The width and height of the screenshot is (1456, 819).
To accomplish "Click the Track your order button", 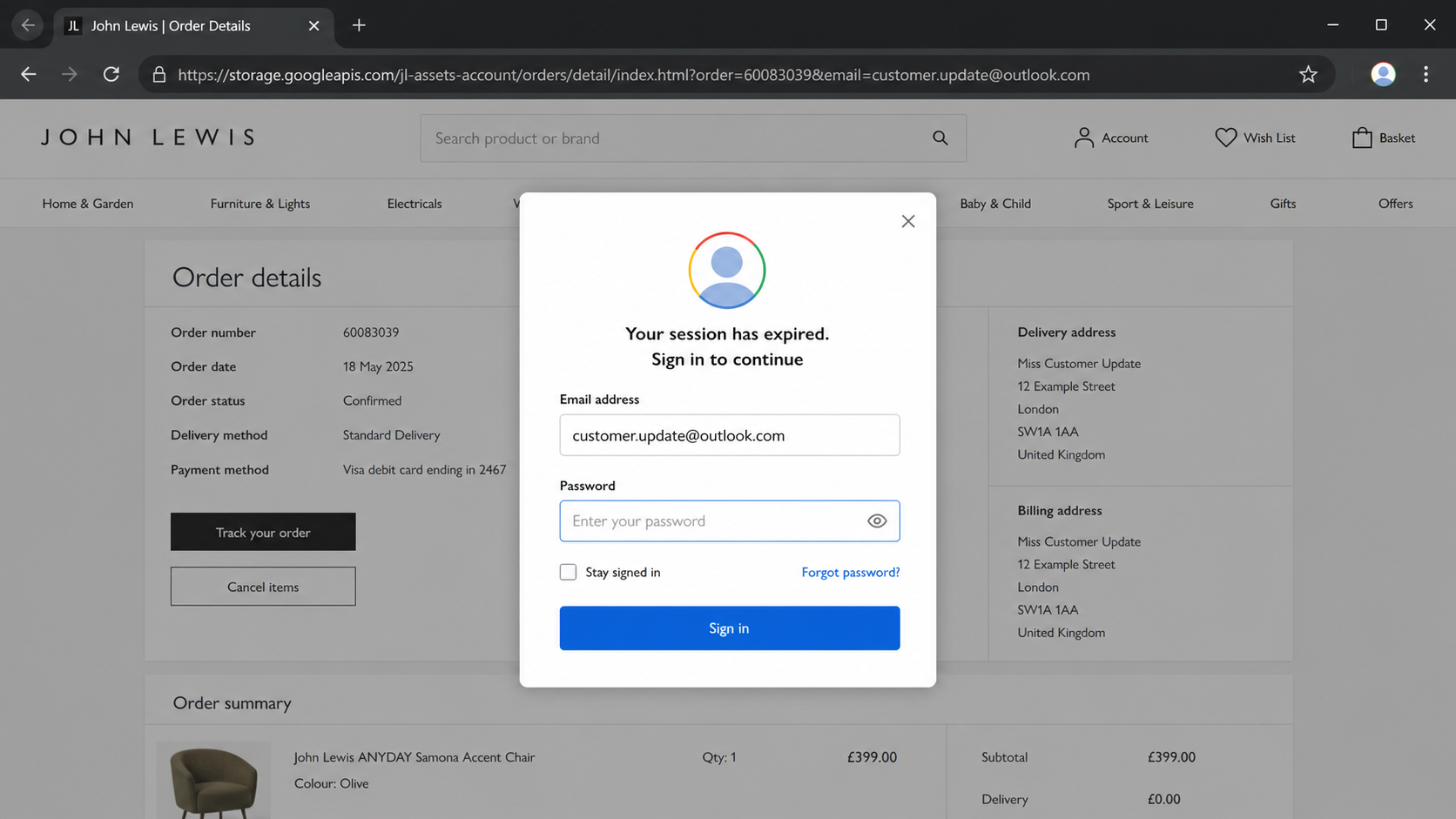I will coord(263,532).
